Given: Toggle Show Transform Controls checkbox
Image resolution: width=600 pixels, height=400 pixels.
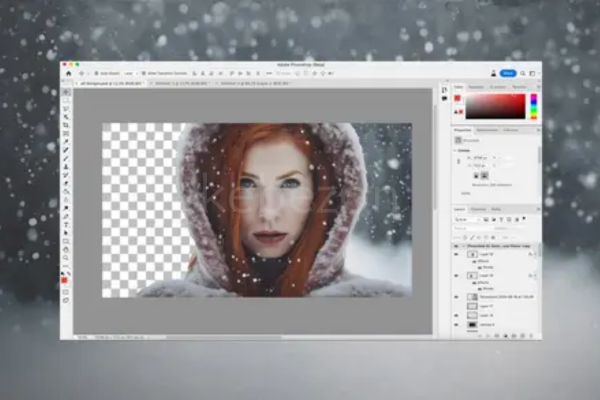Looking at the screenshot, I should pos(143,73).
